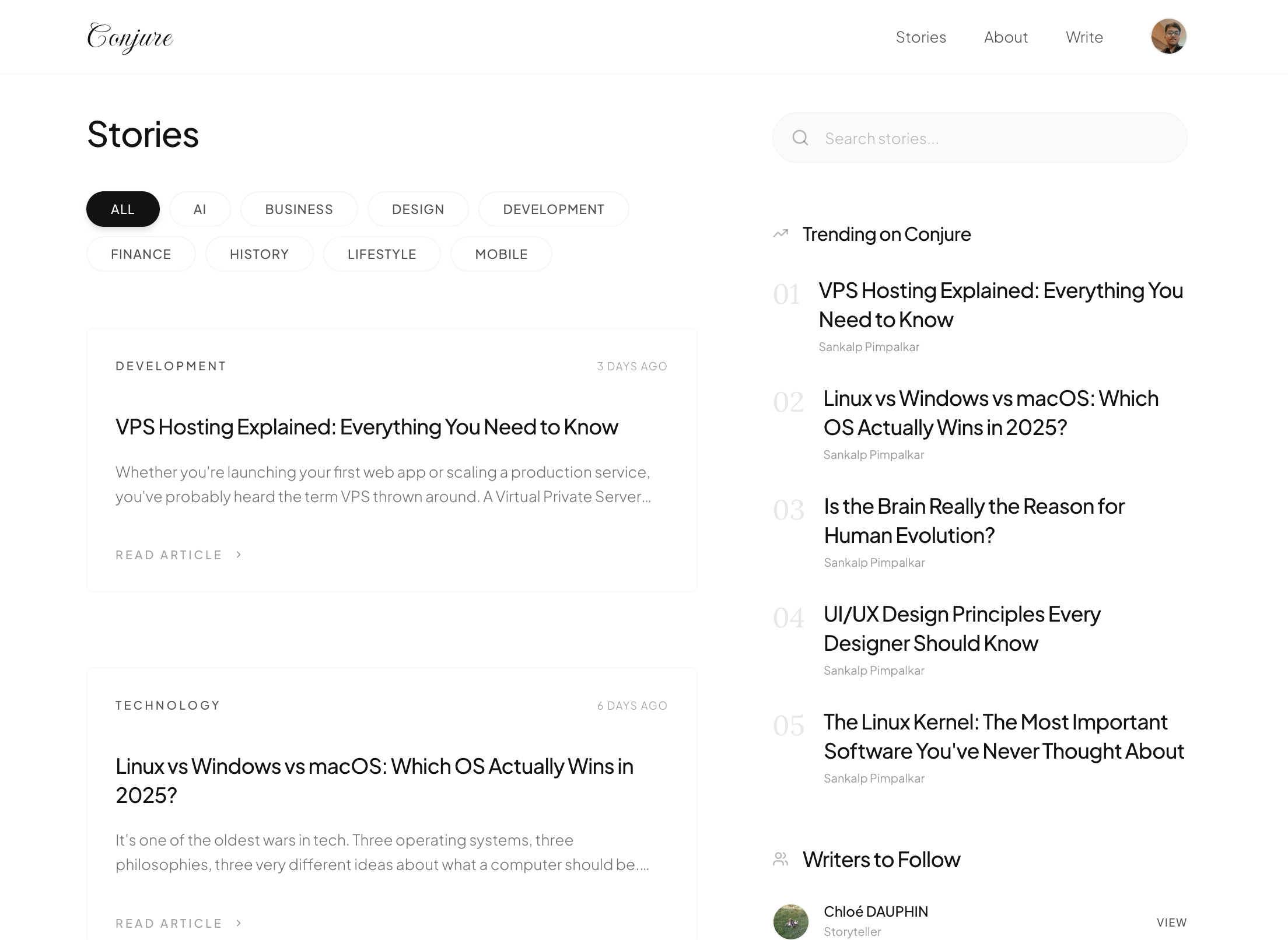
Task: Click the Conjure logo
Action: [x=129, y=37]
